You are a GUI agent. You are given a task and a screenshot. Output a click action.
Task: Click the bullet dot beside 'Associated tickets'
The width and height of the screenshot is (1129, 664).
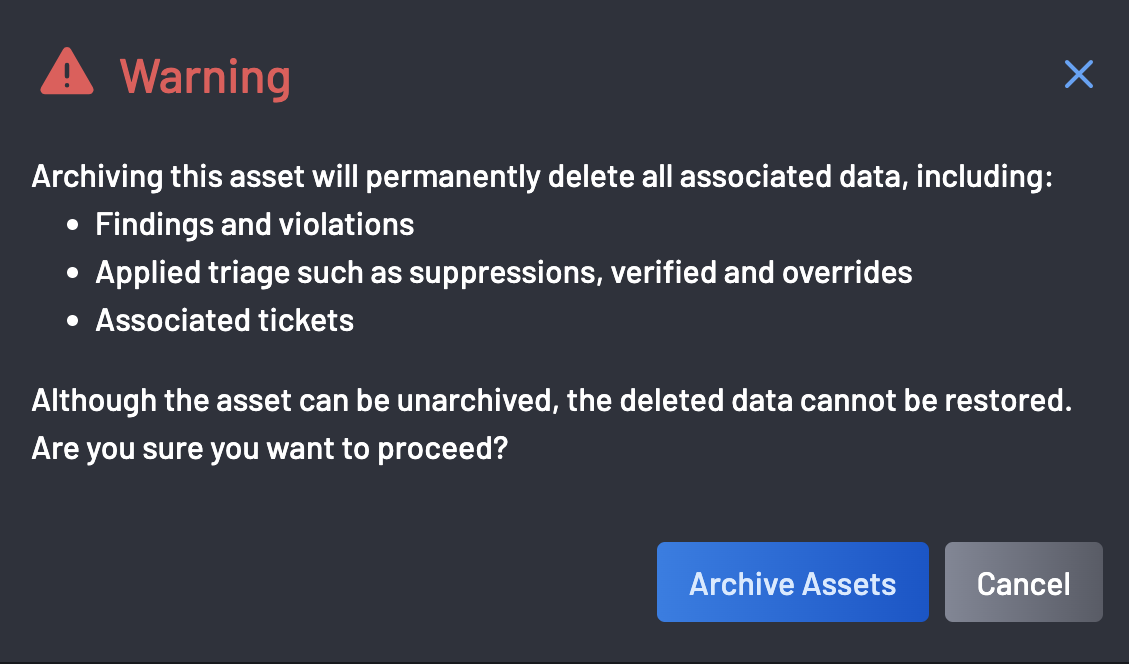(x=72, y=321)
